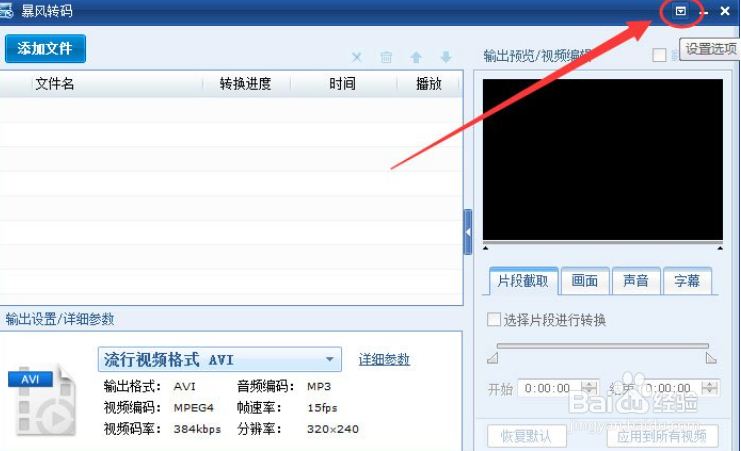Close the 暴风转码 window
Image resolution: width=741 pixels, height=451 pixels.
725,11
